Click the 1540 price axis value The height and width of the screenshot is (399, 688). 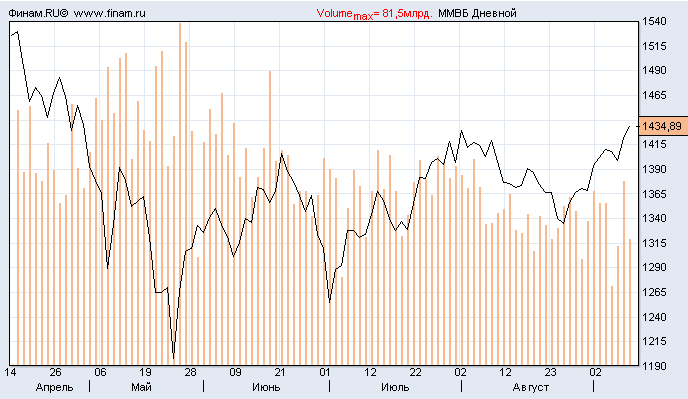654,21
